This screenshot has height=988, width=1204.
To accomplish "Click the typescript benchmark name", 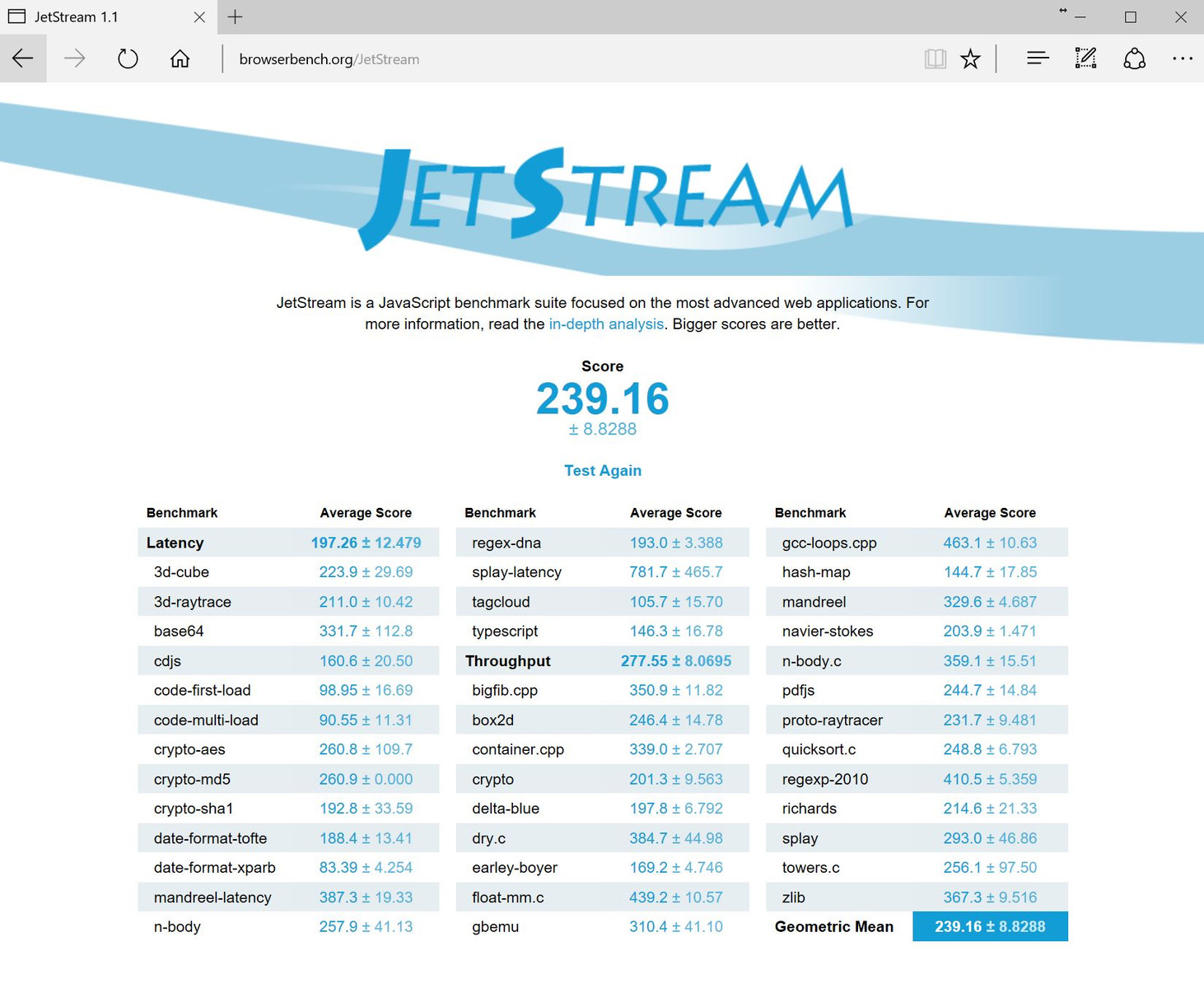I will pos(505,631).
